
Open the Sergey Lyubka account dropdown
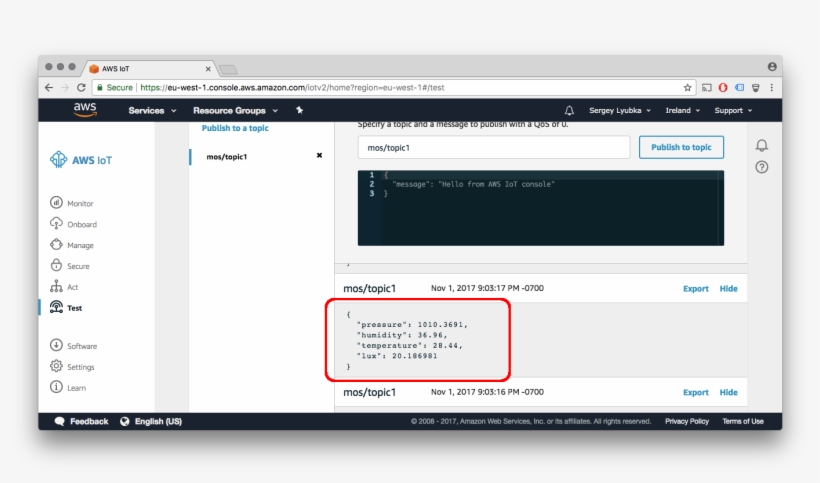click(620, 110)
